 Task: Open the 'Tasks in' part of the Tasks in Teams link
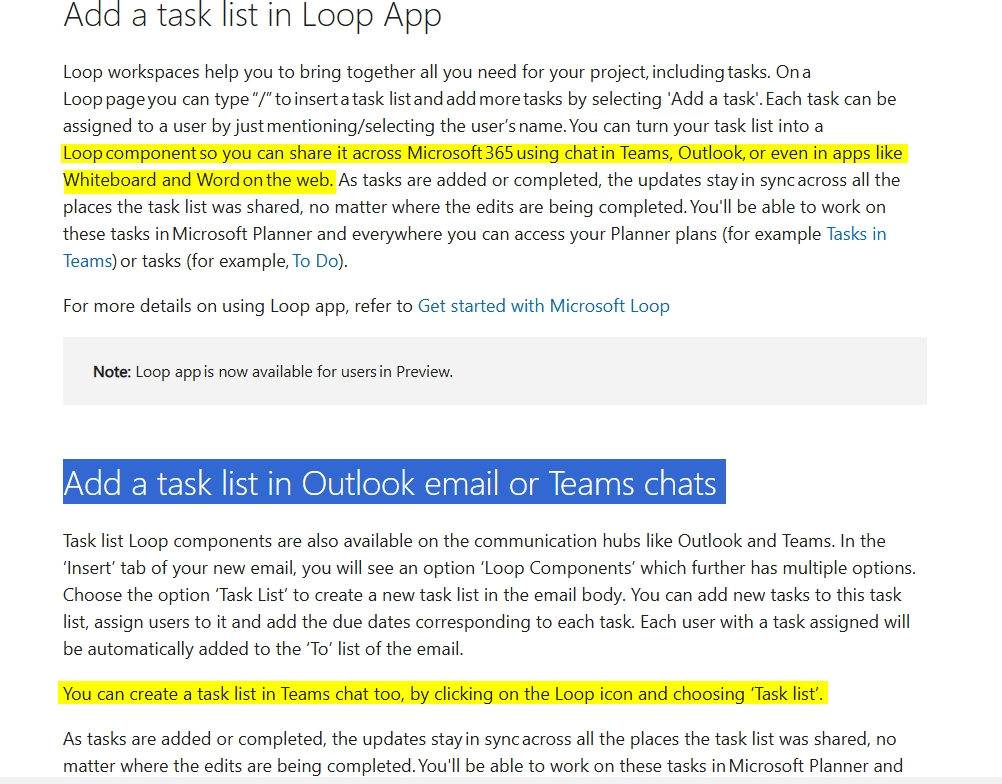856,234
